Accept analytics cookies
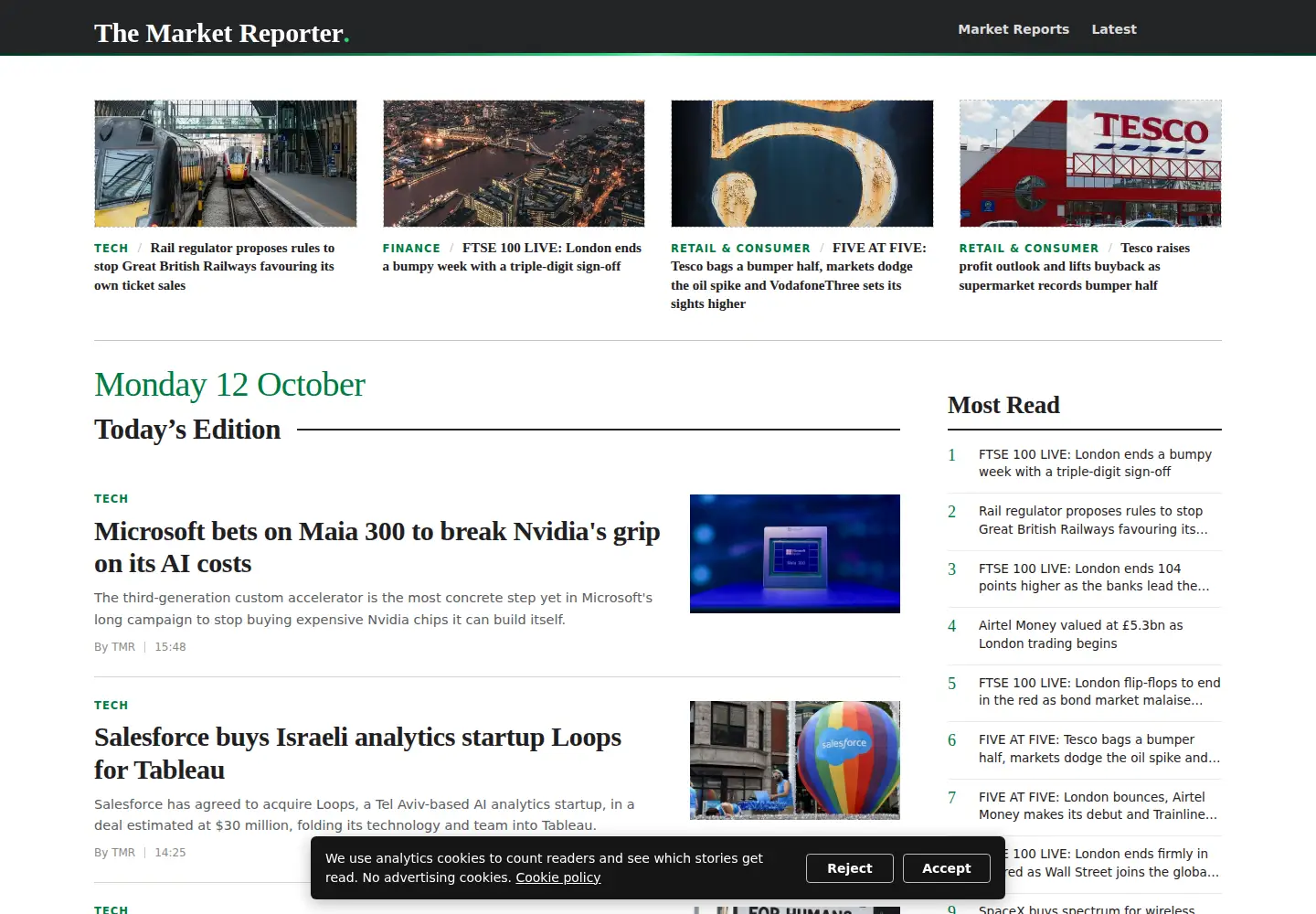The height and width of the screenshot is (914, 1316). tap(947, 868)
